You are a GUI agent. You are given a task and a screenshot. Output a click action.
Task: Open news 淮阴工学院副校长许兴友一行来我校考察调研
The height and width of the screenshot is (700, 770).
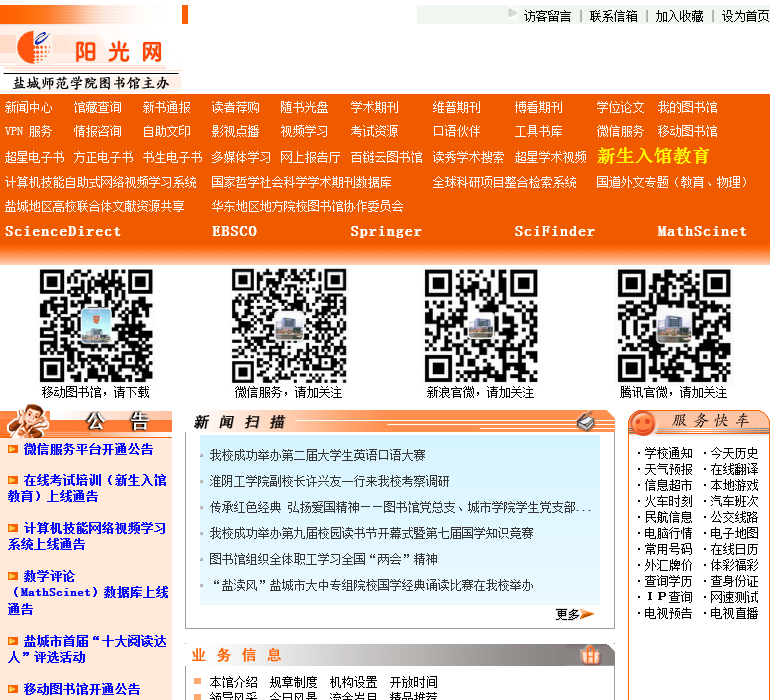coord(329,481)
